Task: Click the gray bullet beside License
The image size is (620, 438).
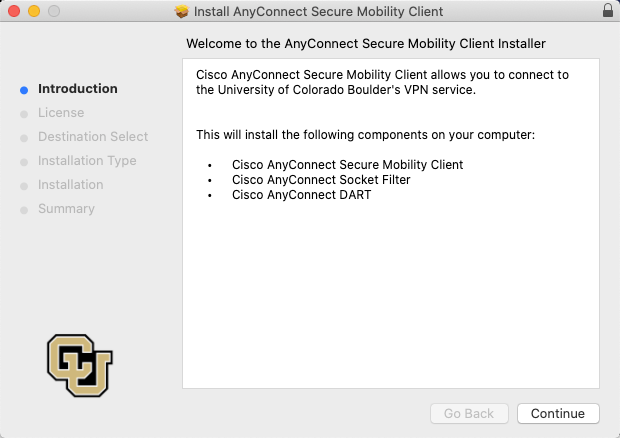Action: pyautogui.click(x=24, y=113)
